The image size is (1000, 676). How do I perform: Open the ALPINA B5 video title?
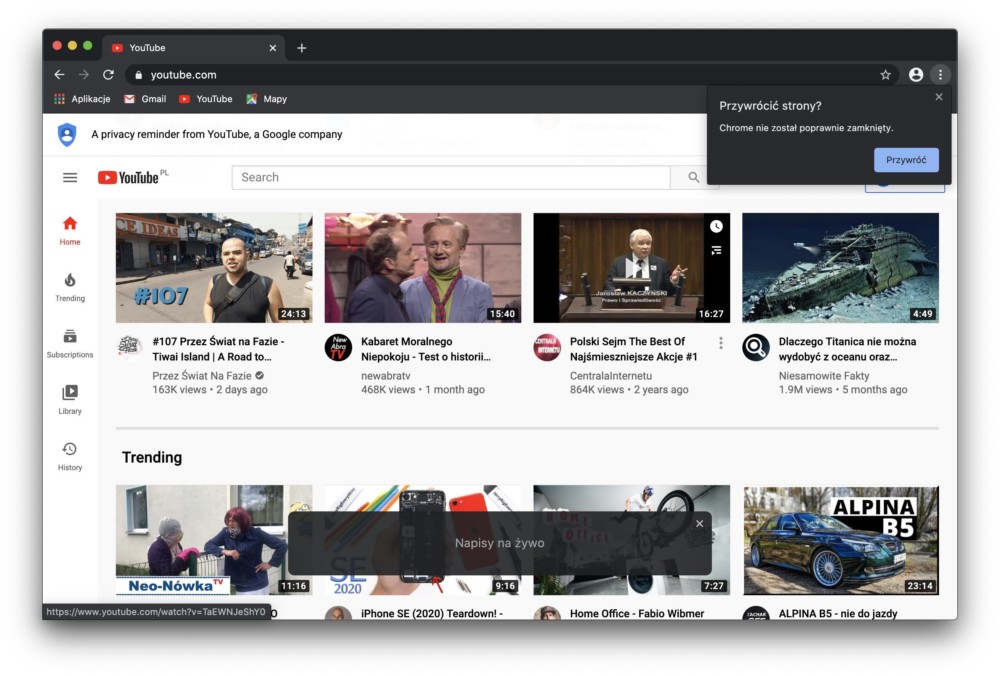click(x=838, y=614)
